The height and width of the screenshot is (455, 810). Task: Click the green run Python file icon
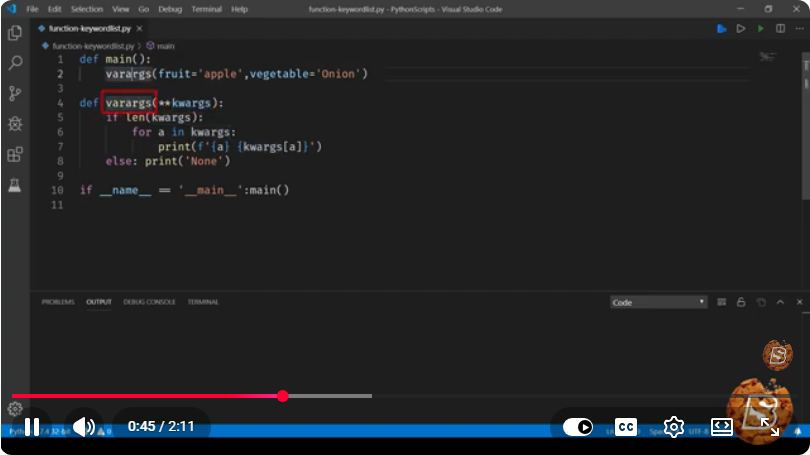tap(760, 28)
